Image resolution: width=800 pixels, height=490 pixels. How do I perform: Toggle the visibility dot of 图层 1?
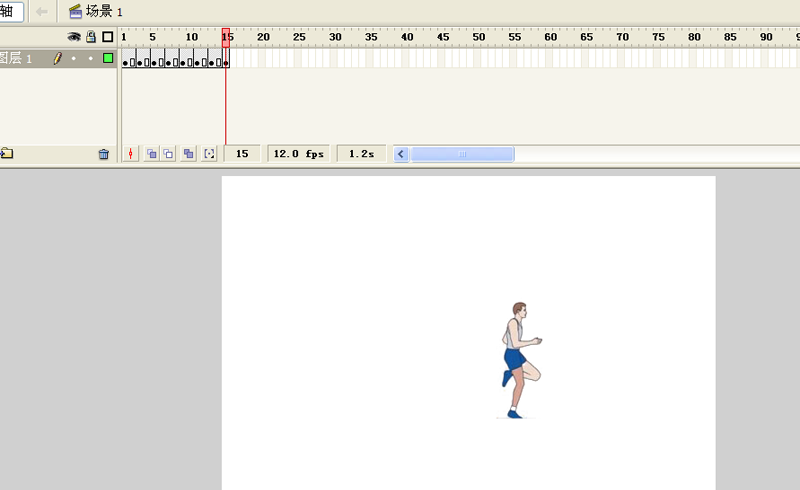point(74,59)
